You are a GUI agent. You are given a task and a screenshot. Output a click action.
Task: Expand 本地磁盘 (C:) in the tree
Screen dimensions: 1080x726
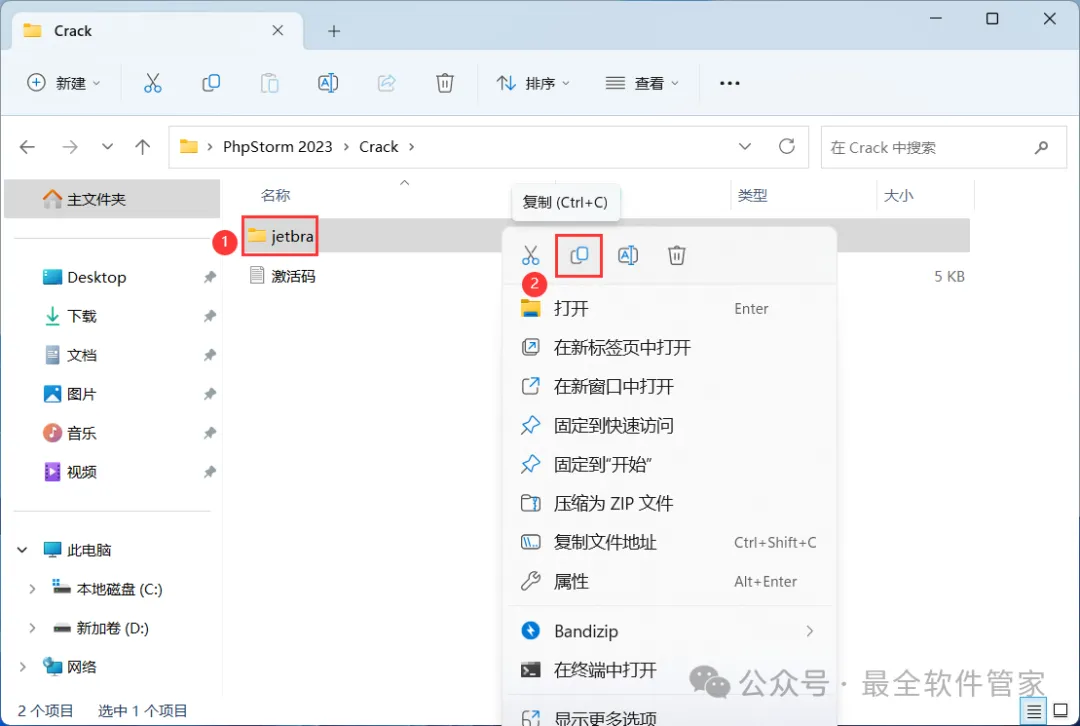pyautogui.click(x=32, y=589)
